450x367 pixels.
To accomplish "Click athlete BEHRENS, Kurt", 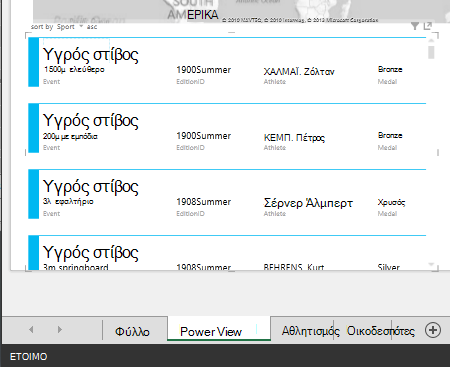I will pyautogui.click(x=294, y=267).
